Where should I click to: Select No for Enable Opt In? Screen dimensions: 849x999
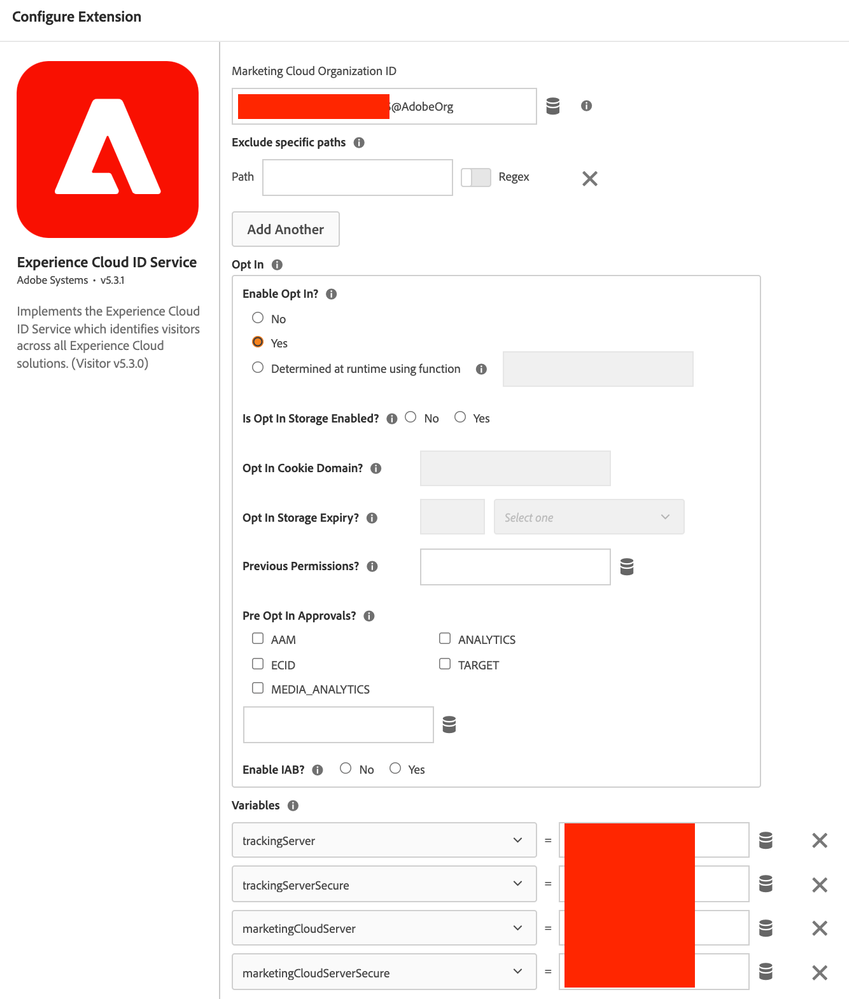(x=258, y=318)
